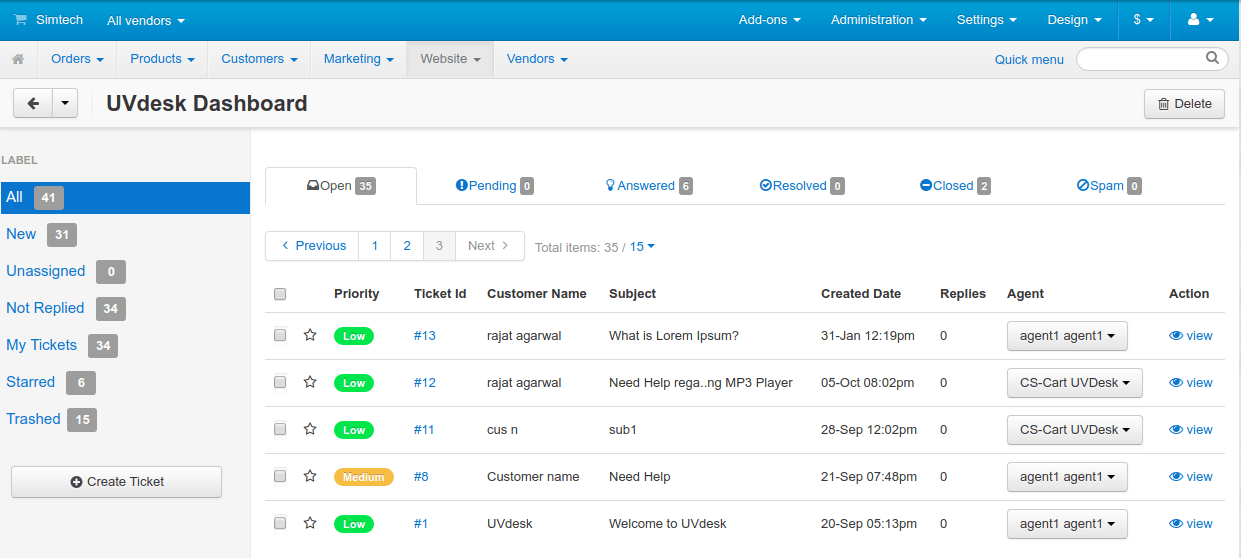View ticket #8 details
This screenshot has width=1241, height=558.
[x=1190, y=477]
